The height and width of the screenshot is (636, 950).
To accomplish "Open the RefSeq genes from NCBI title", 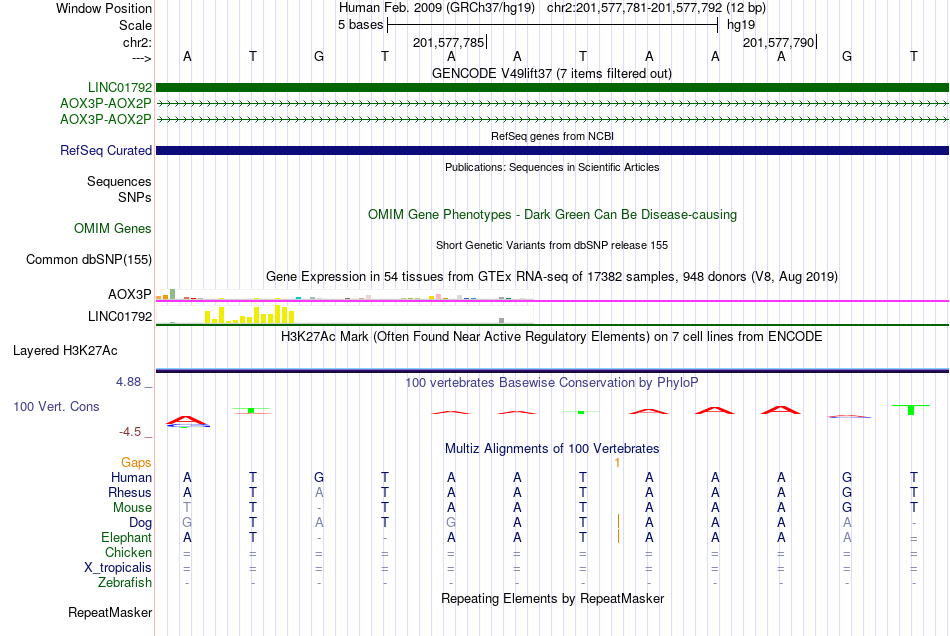I will pos(552,136).
